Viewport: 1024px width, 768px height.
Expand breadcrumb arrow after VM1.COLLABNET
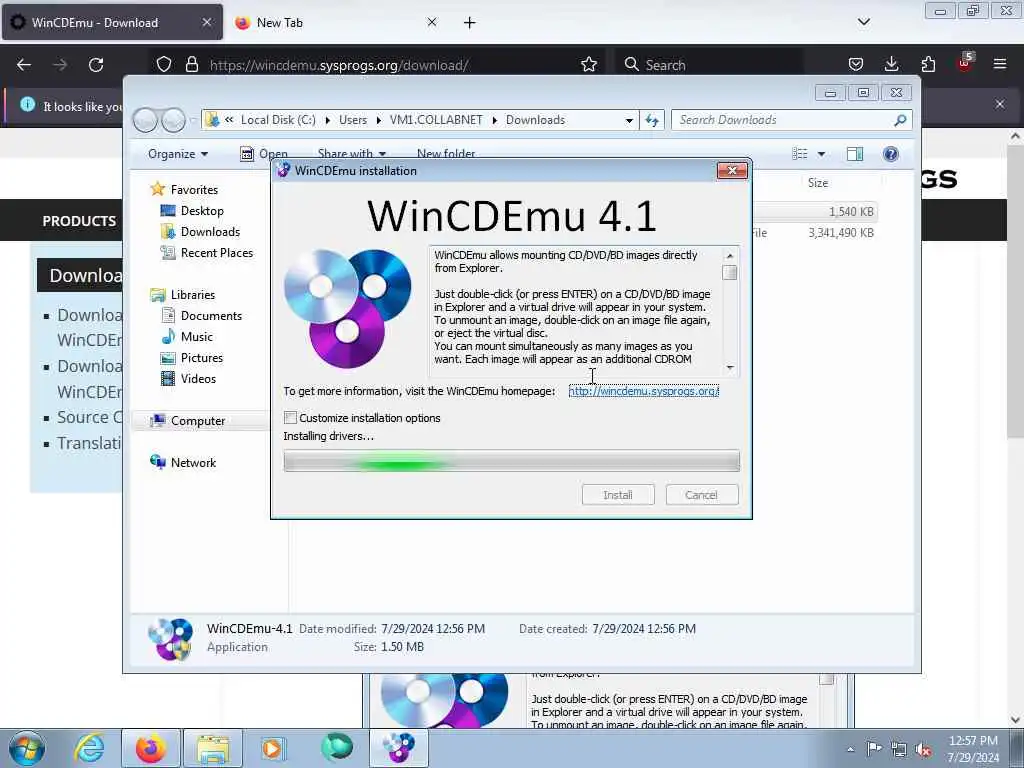pos(494,120)
